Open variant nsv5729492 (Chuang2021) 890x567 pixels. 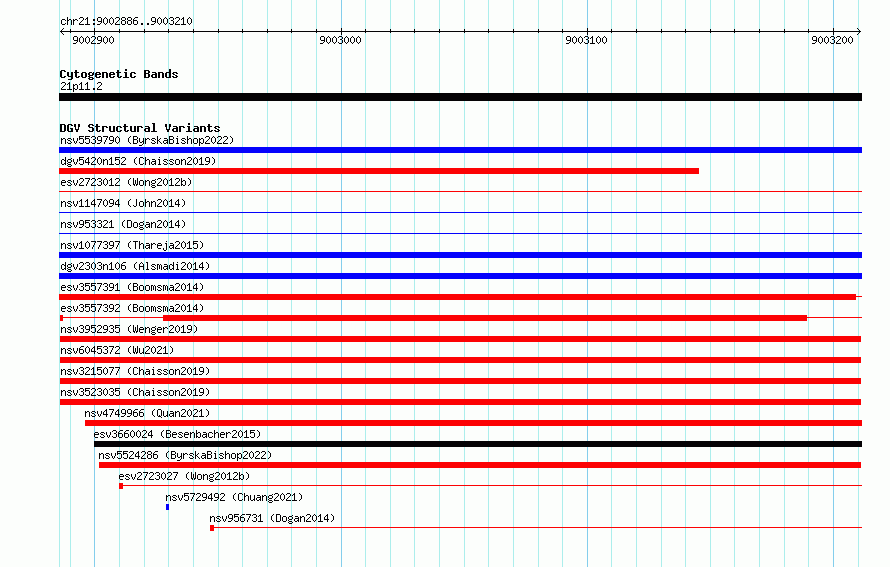point(234,497)
